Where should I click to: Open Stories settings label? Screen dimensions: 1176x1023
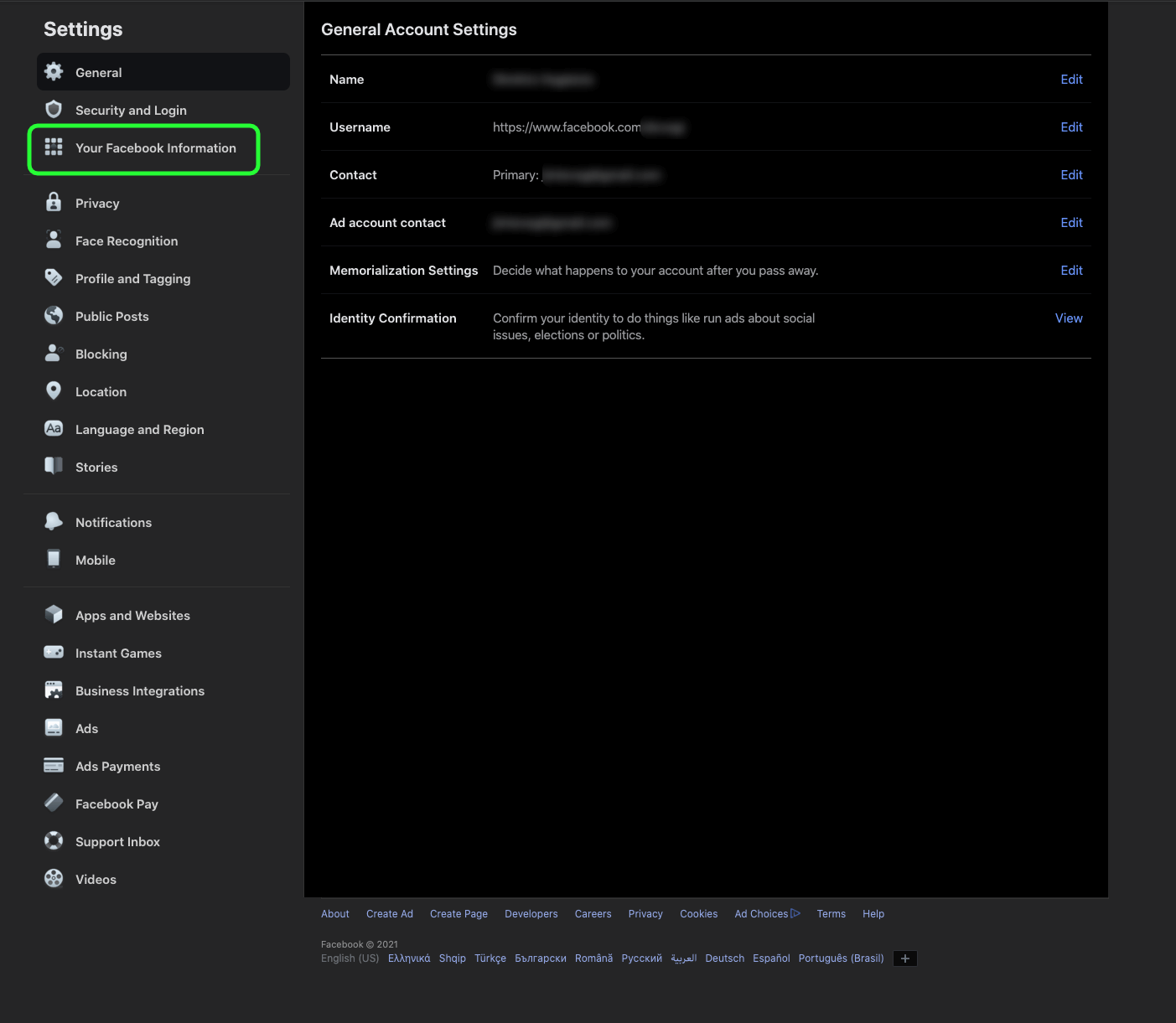point(96,468)
